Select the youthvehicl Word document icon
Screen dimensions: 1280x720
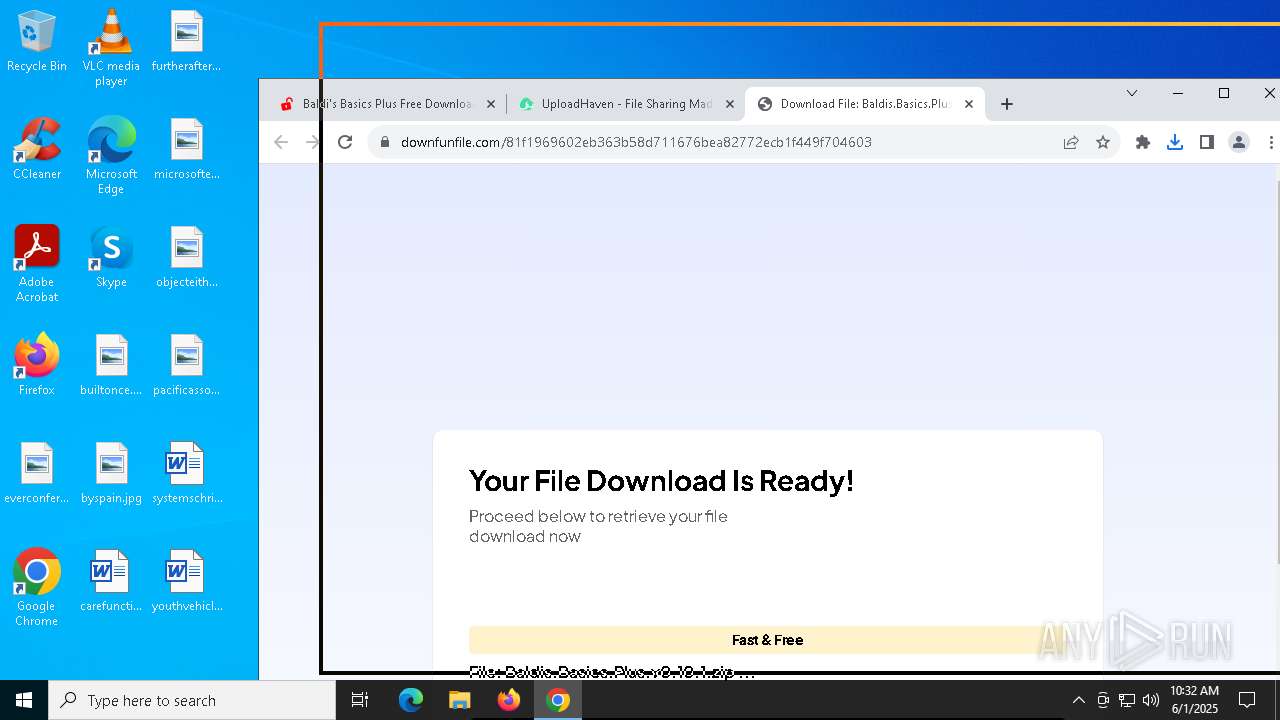(186, 582)
